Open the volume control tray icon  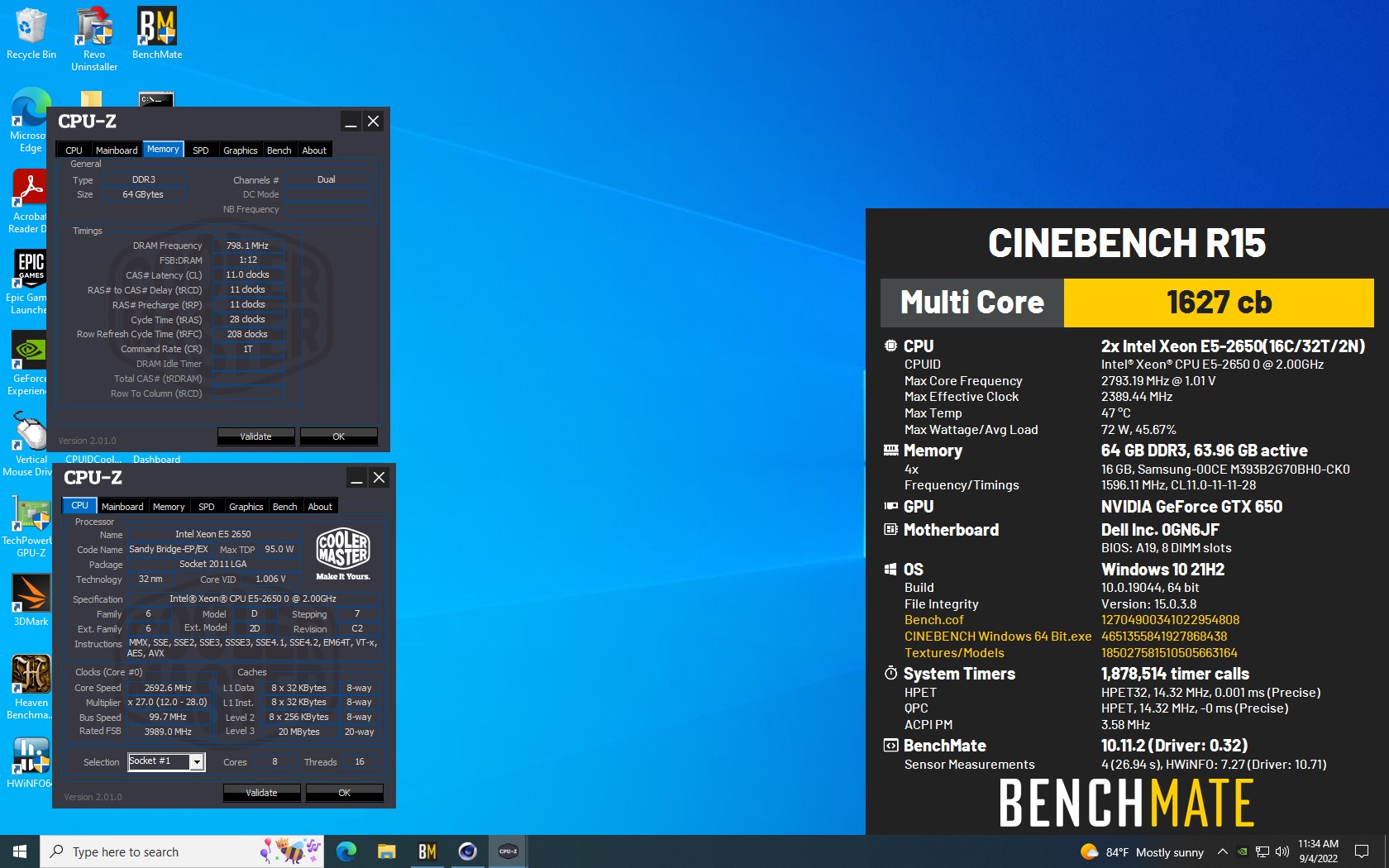point(1282,852)
